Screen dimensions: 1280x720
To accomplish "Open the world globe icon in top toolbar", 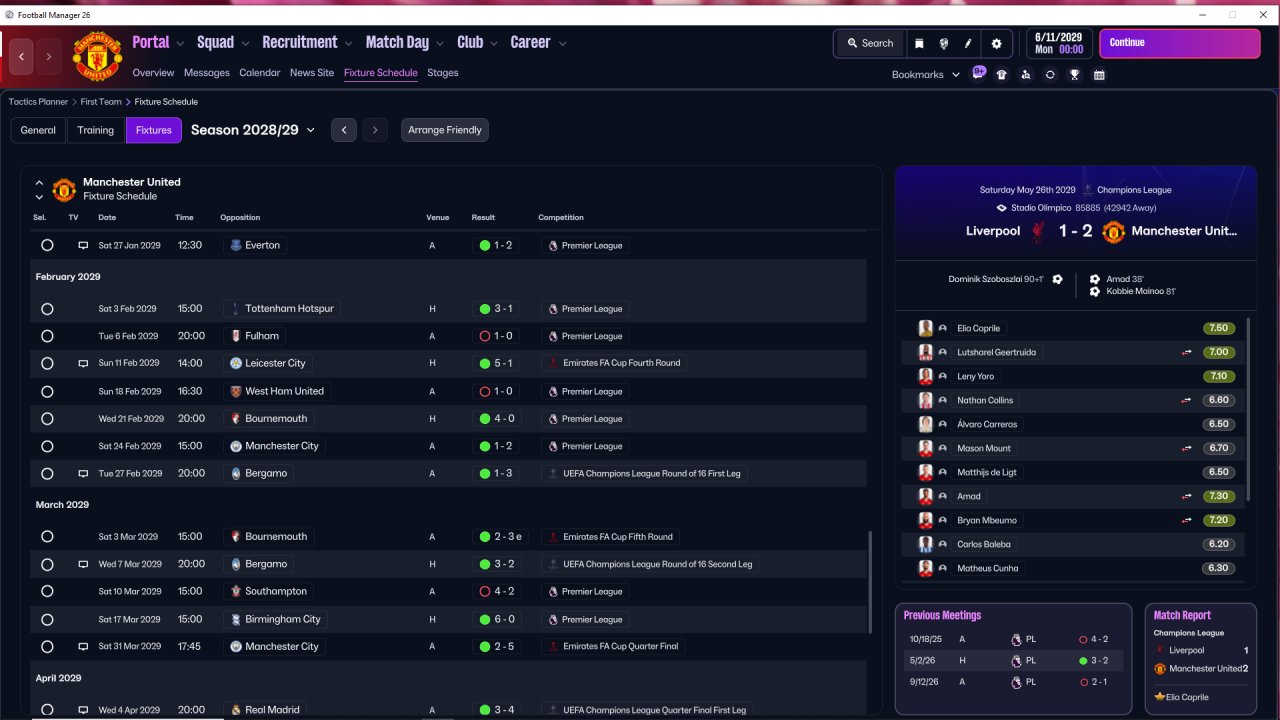I will pos(943,43).
